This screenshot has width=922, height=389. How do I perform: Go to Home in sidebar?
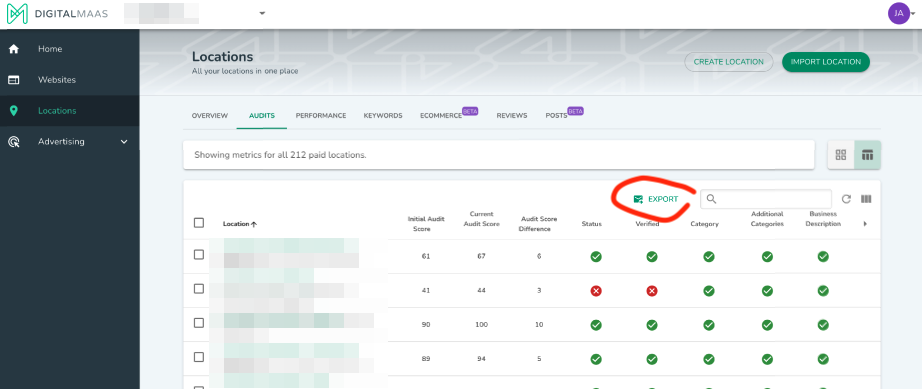pyautogui.click(x=50, y=49)
